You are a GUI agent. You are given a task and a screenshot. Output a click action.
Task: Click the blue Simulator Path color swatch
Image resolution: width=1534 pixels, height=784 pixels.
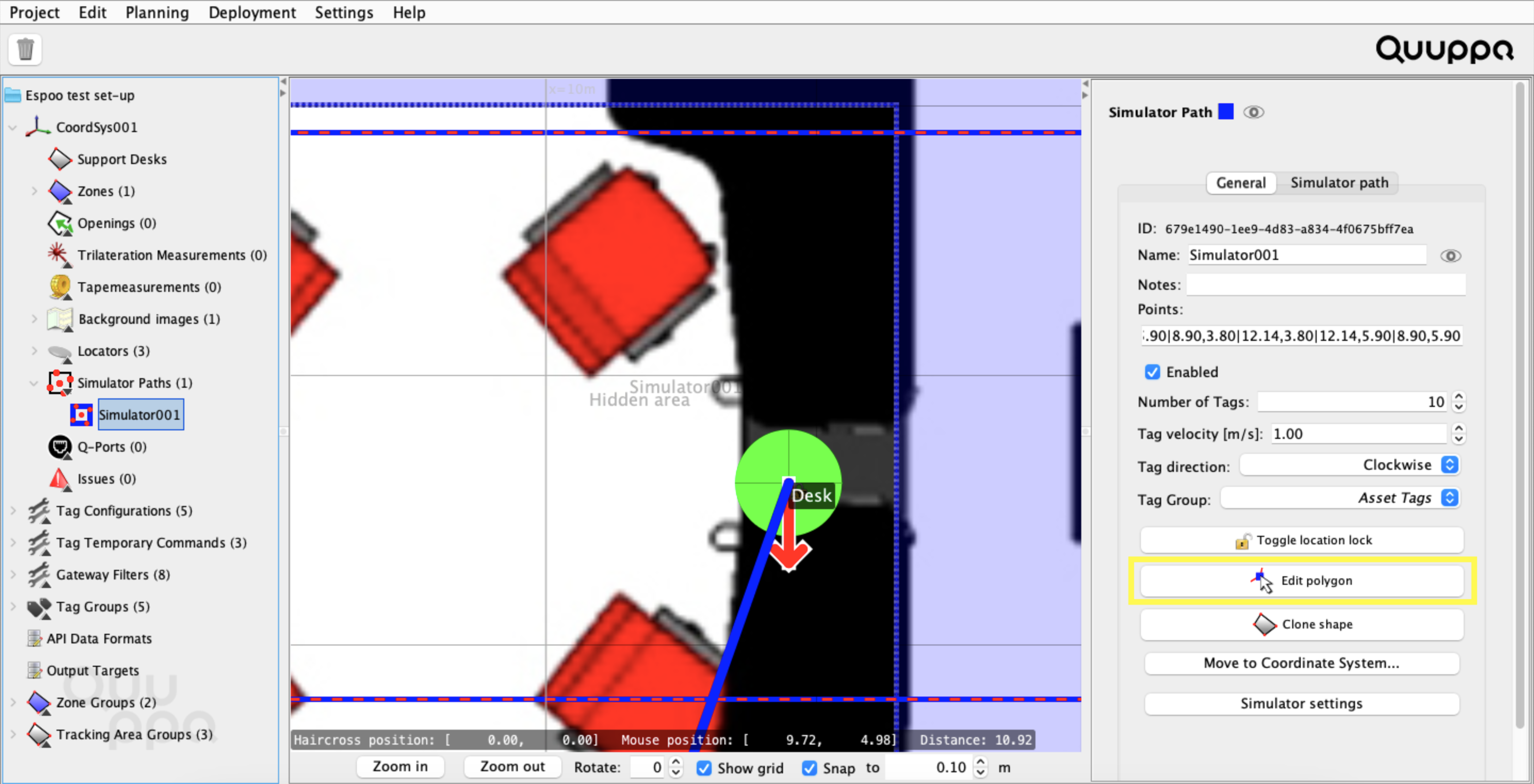(x=1226, y=111)
